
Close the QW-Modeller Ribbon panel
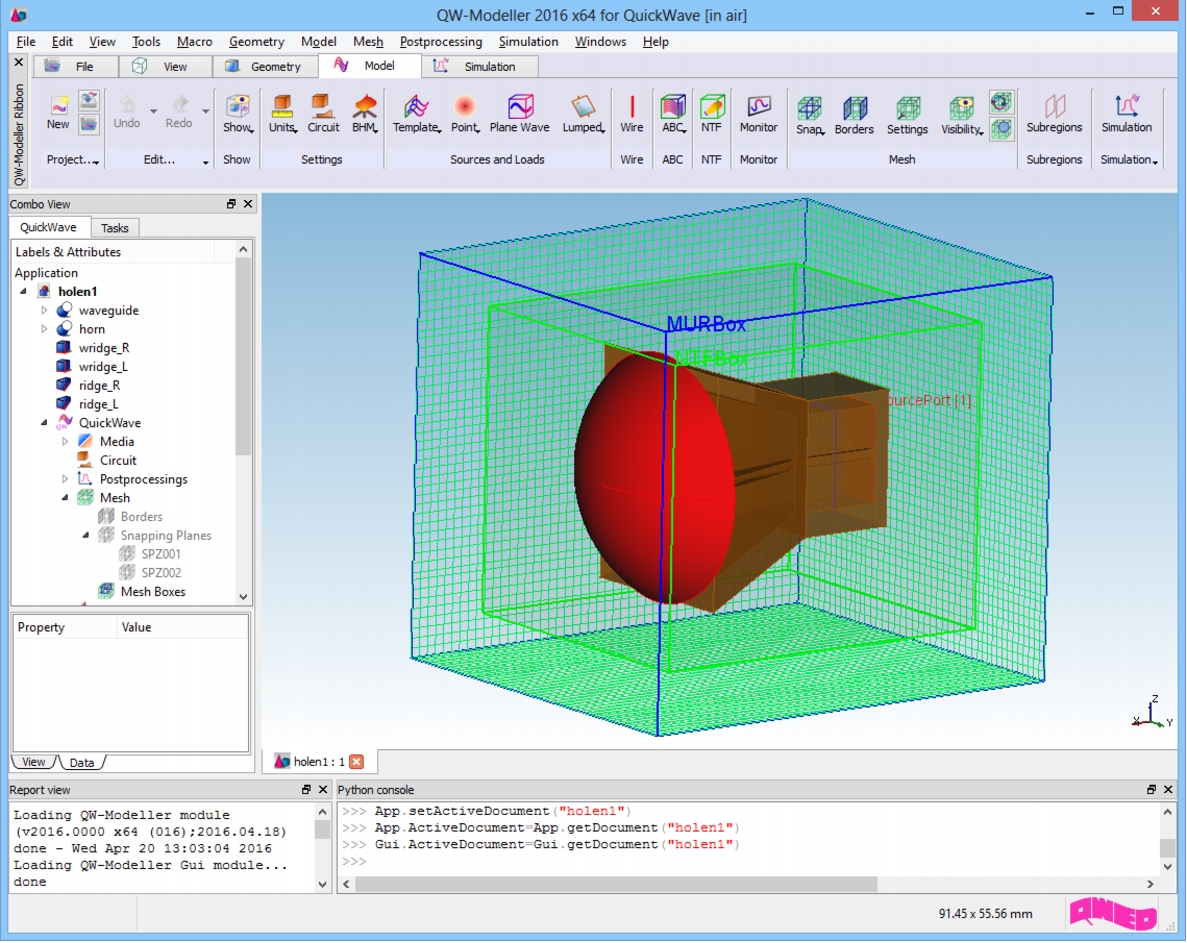coord(19,62)
